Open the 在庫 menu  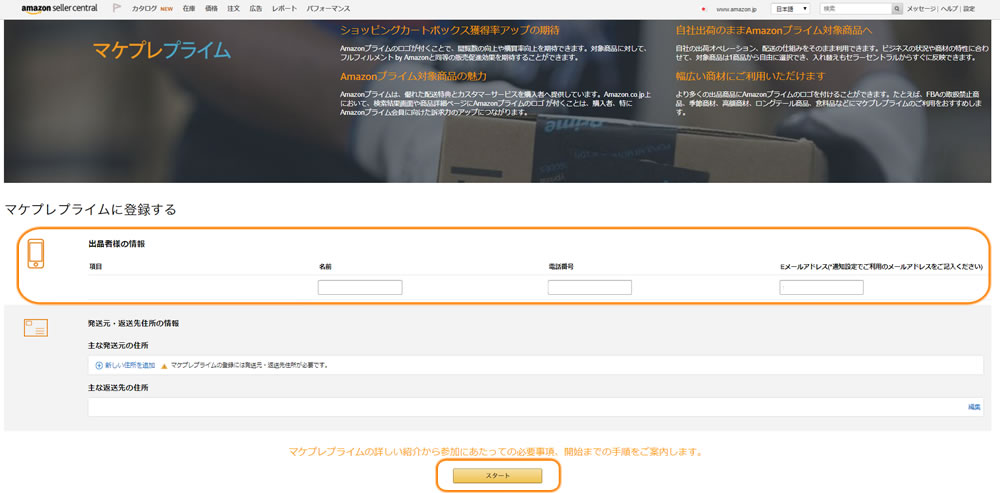pyautogui.click(x=188, y=9)
